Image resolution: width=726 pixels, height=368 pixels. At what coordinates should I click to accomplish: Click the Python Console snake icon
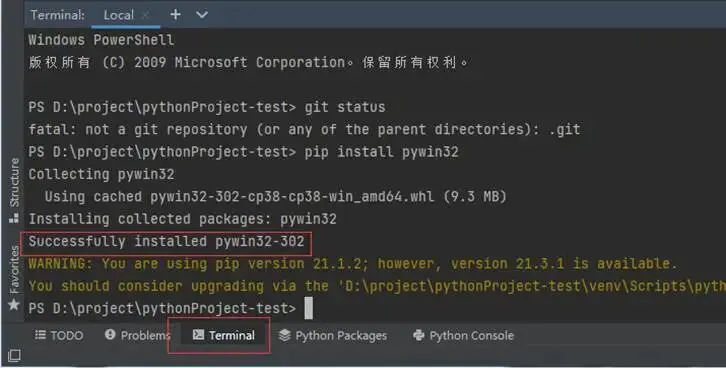tap(419, 335)
